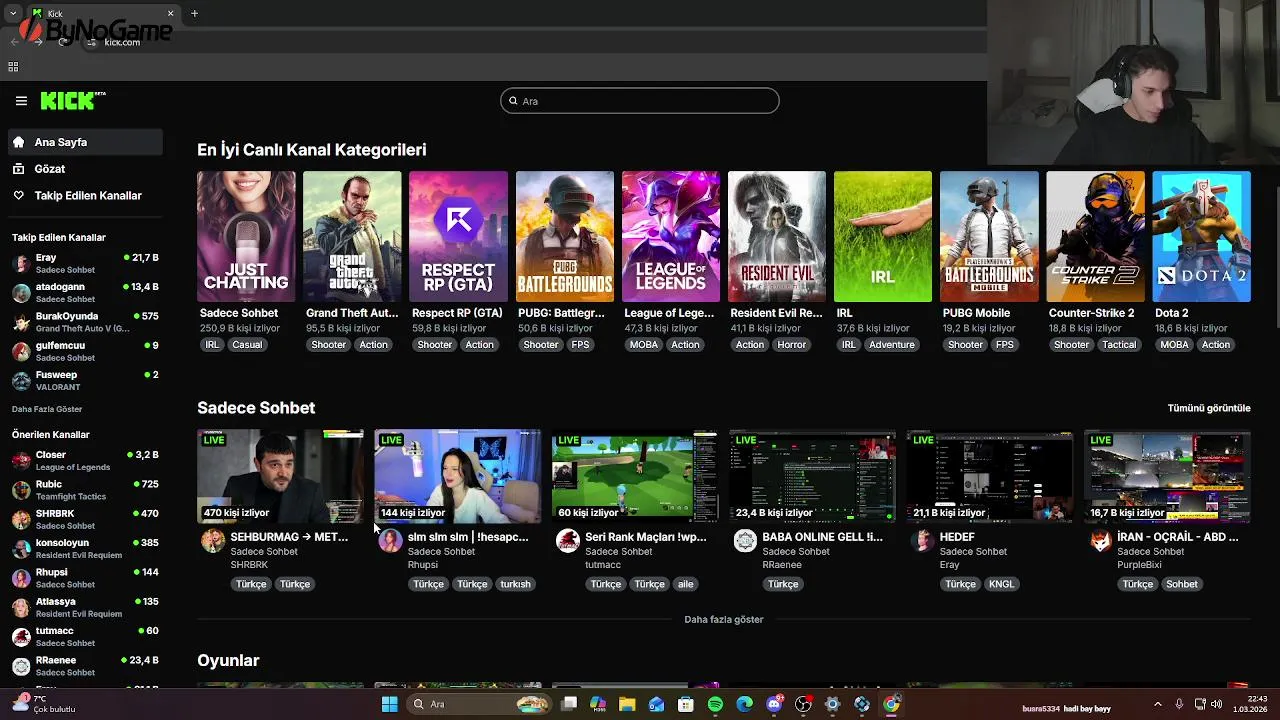This screenshot has width=1280, height=720.
Task: Click the Casual tag under Sadece Sohbet
Action: (247, 345)
